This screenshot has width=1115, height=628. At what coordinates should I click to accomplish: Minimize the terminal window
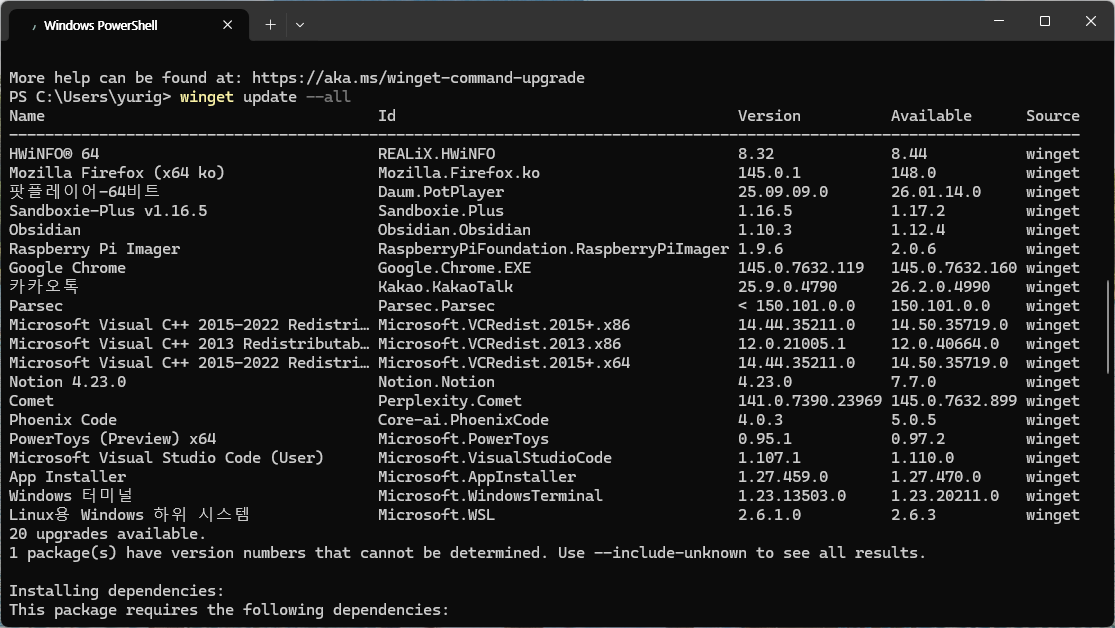point(999,21)
